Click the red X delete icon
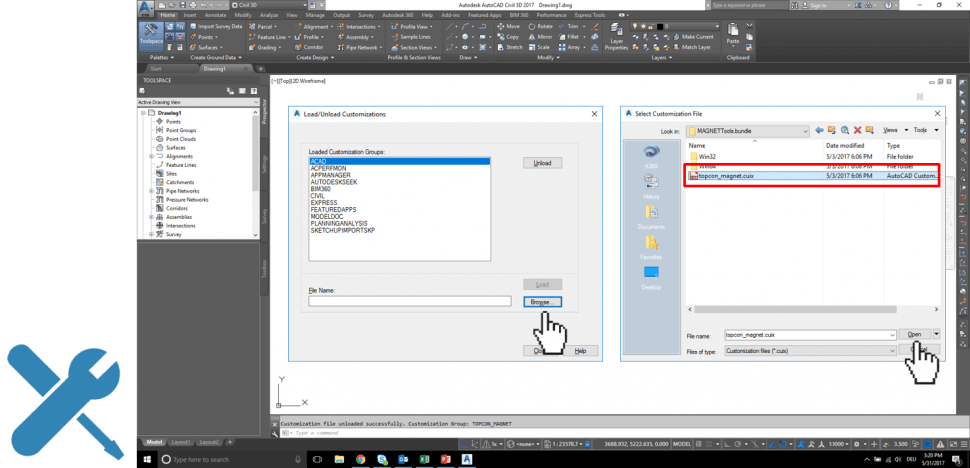Screen dimensions: 970x468 point(859,130)
